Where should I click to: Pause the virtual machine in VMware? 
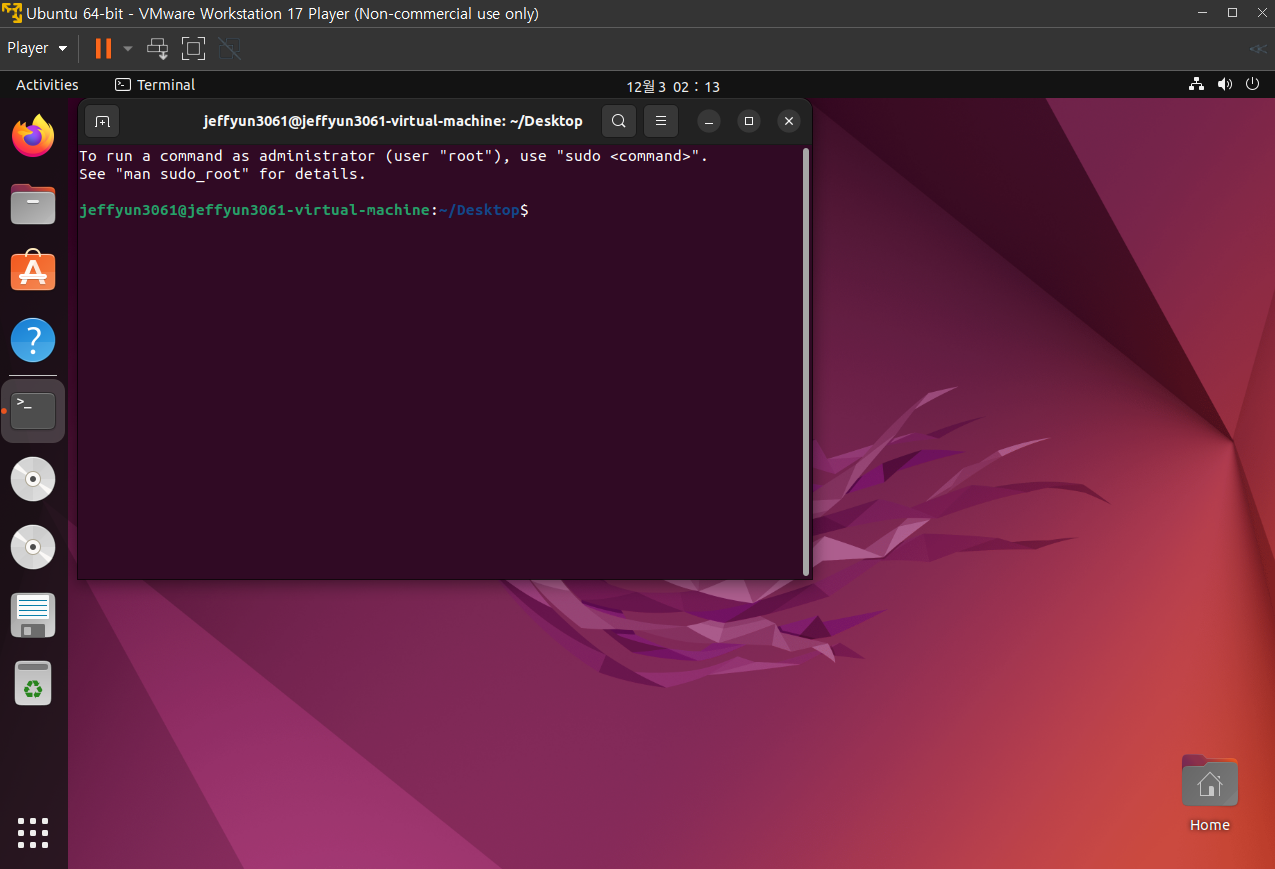point(103,48)
